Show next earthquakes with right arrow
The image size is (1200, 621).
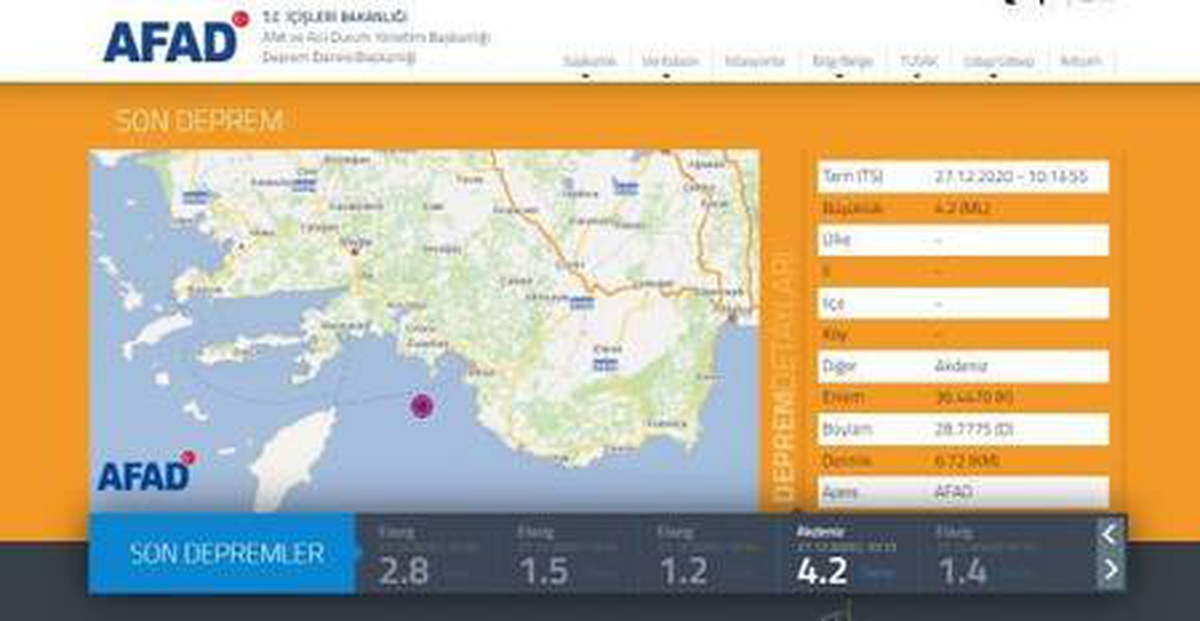pos(1108,571)
